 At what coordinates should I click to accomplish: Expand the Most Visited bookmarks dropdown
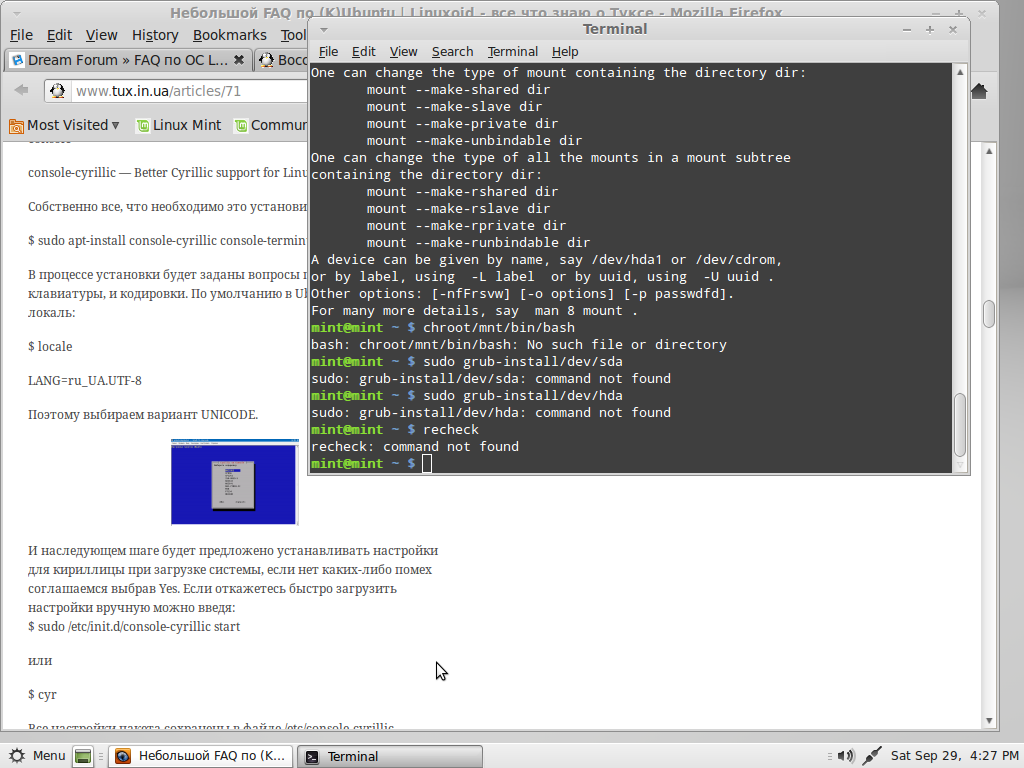point(64,125)
